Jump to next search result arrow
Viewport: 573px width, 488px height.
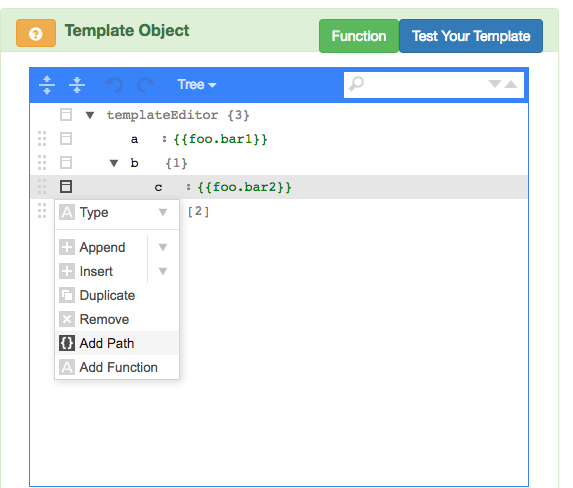[495, 84]
